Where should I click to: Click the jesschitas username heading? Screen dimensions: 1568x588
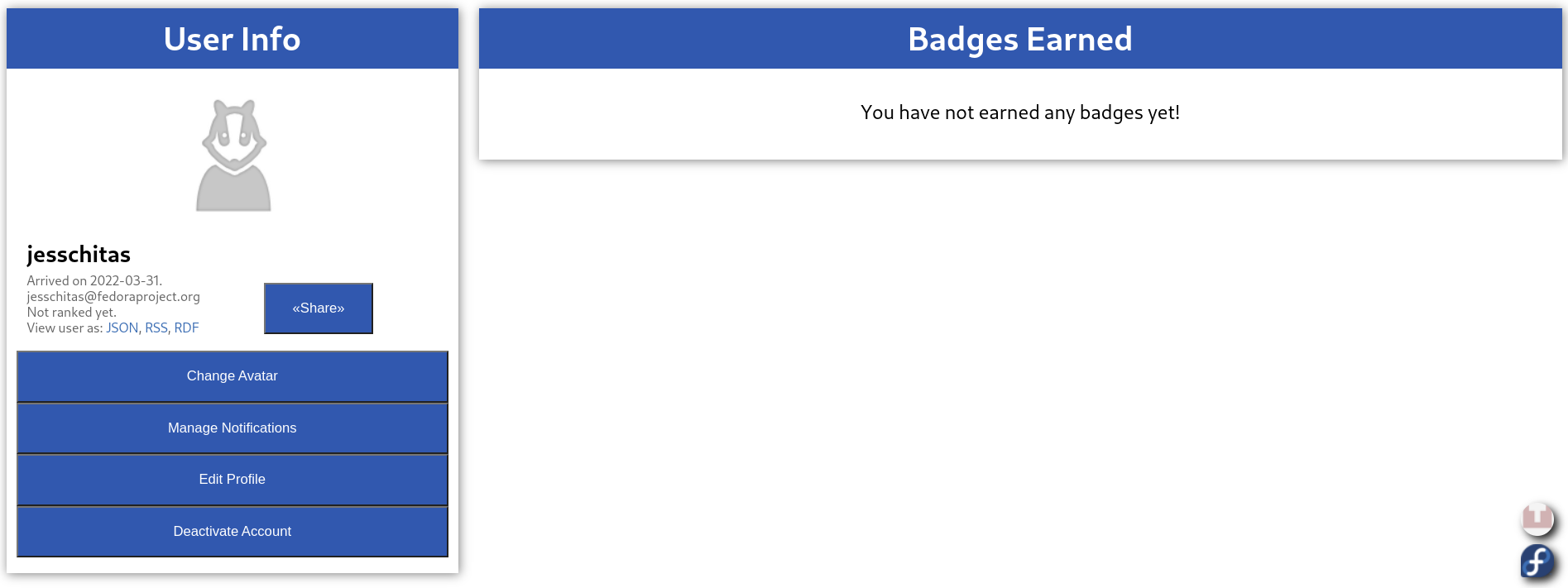coord(79,255)
